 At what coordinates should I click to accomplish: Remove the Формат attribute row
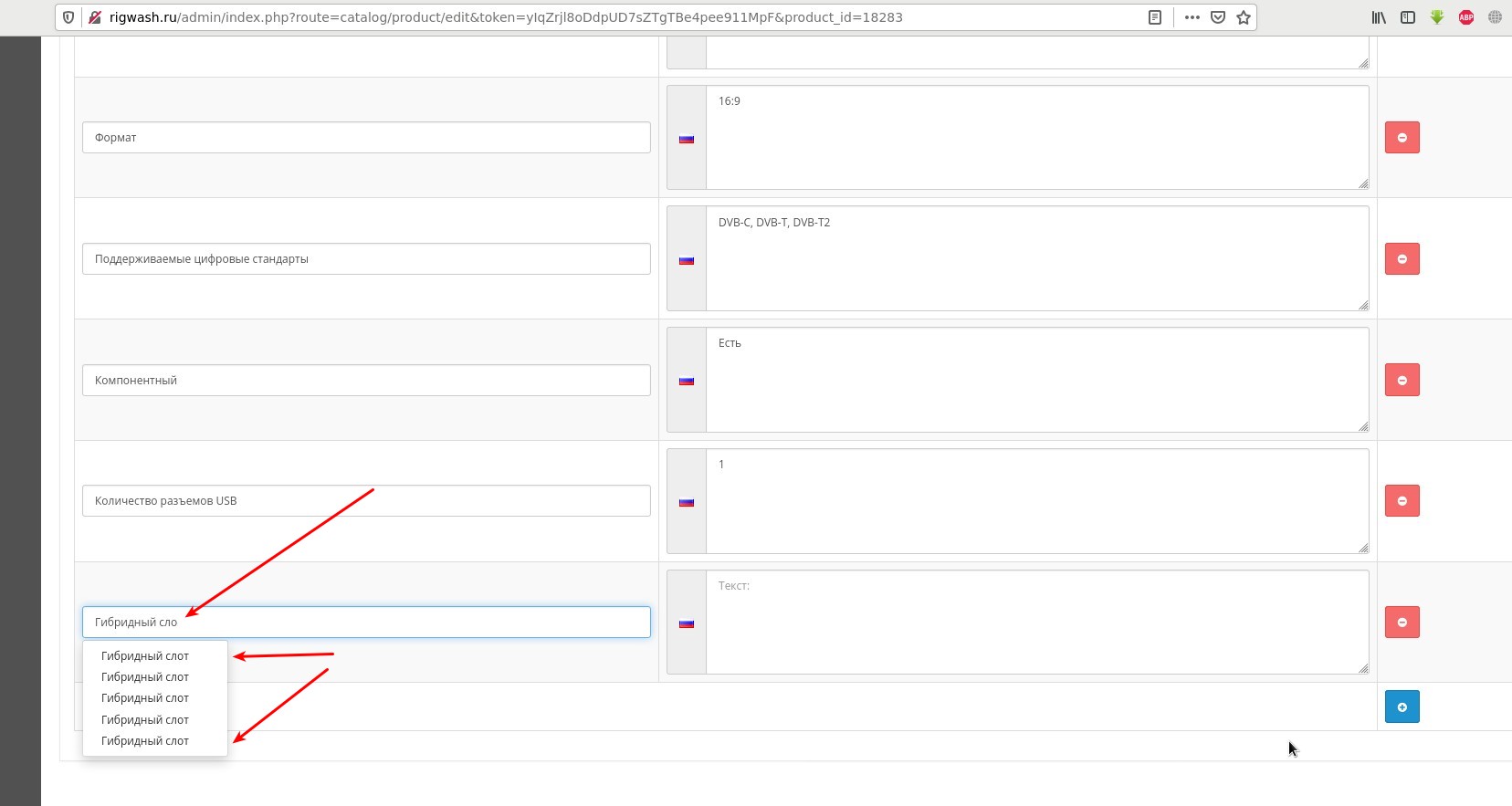coord(1402,138)
